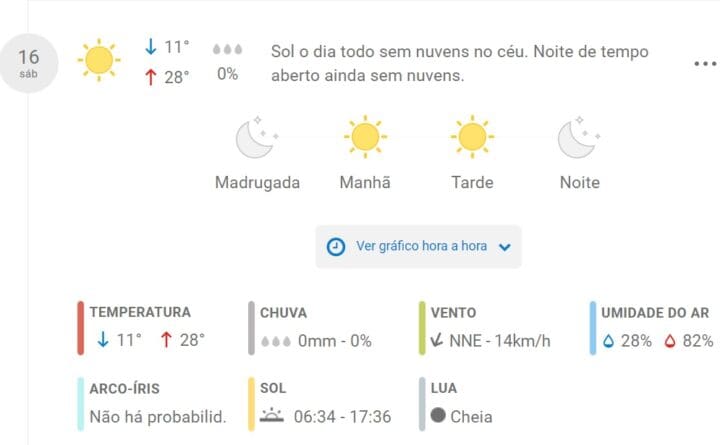Click the Madrugada period label
Screen dimensions: 720x445
(x=257, y=182)
